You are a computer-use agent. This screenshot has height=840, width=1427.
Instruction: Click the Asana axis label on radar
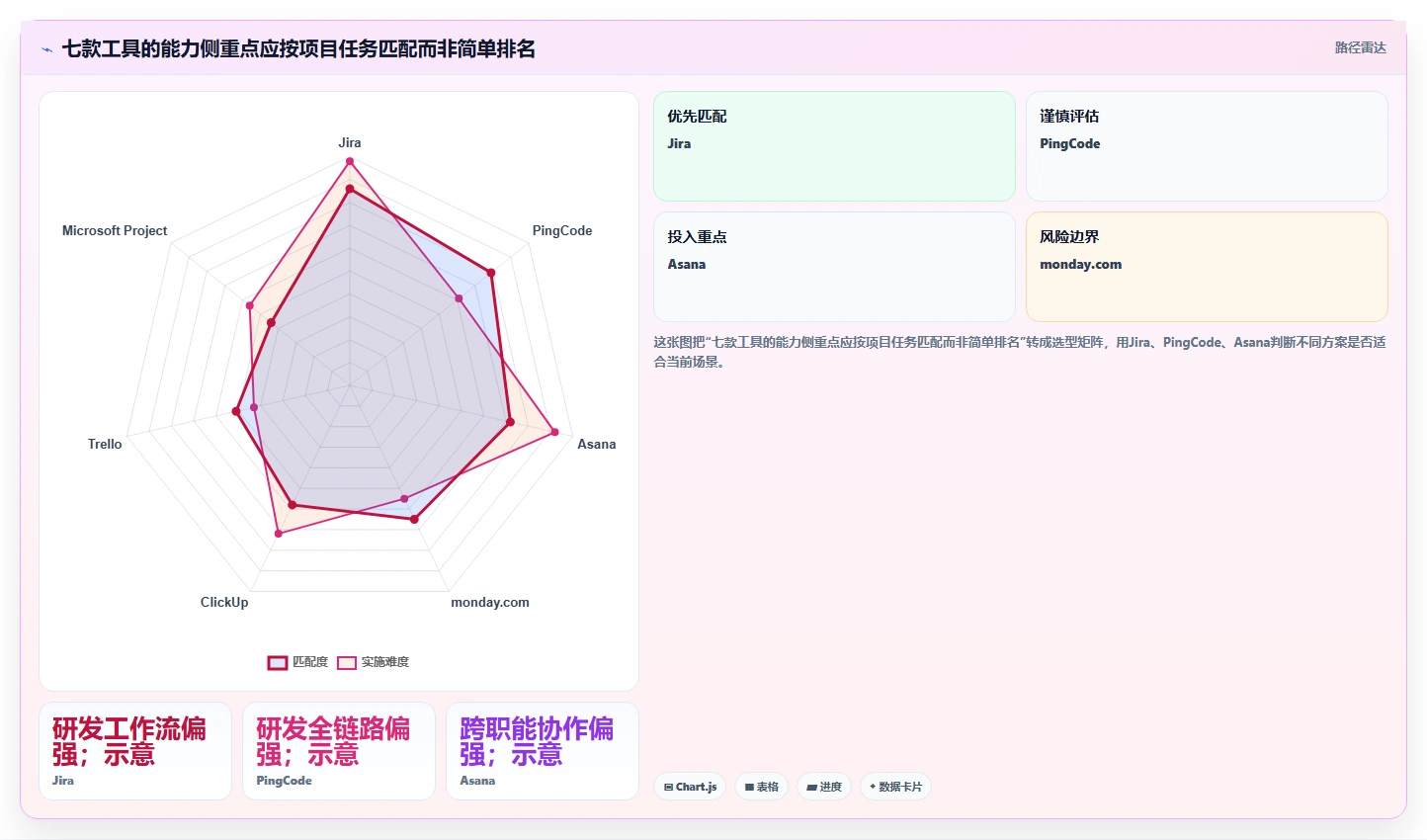[597, 444]
